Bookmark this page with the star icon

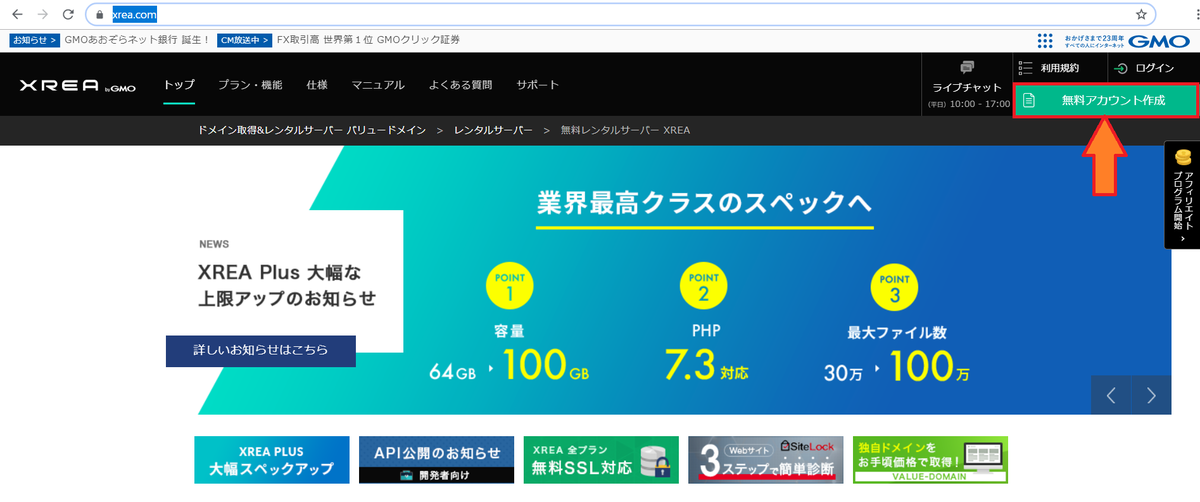1141,15
